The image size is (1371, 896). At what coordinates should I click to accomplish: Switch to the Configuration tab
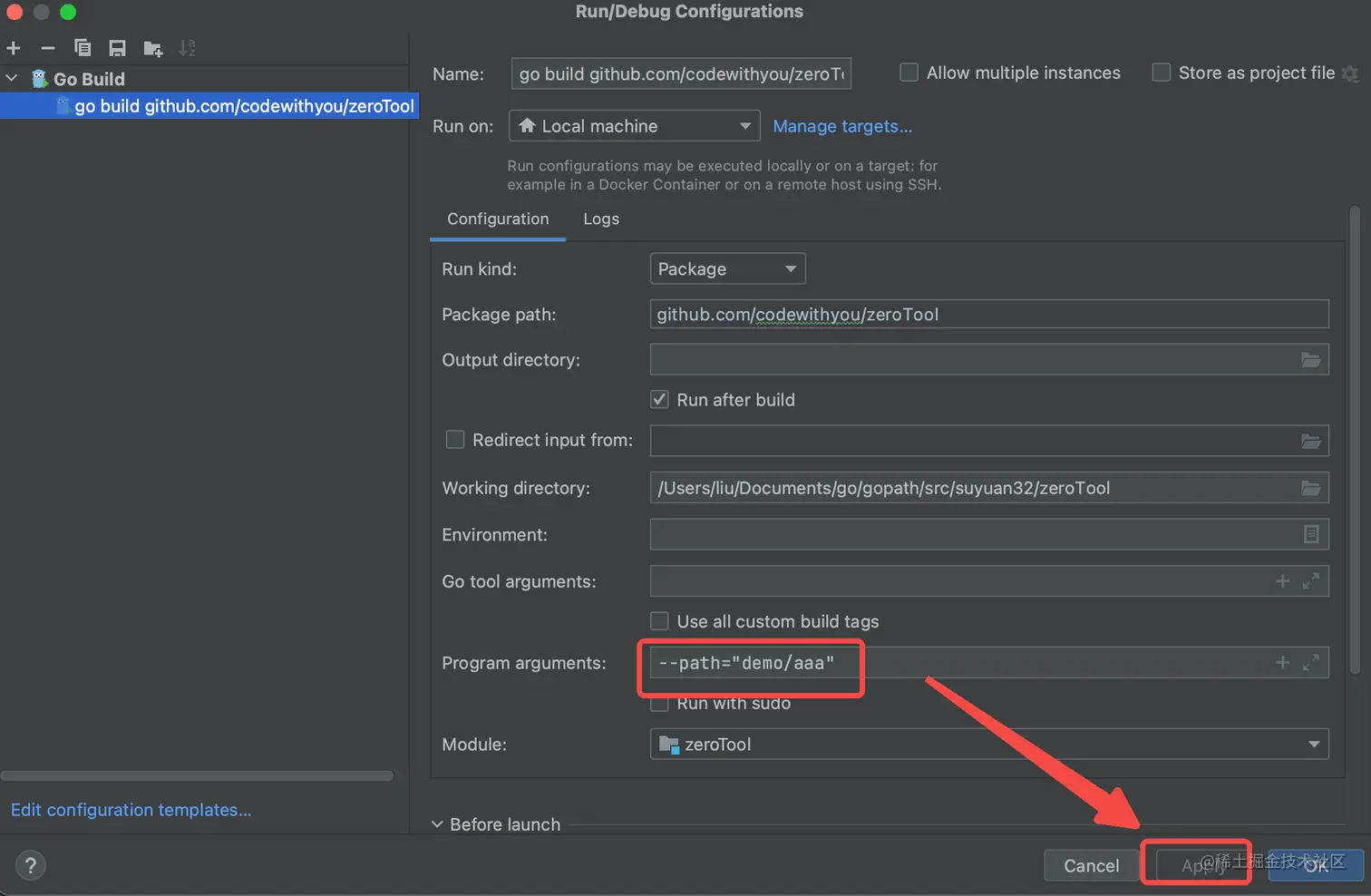click(x=498, y=219)
